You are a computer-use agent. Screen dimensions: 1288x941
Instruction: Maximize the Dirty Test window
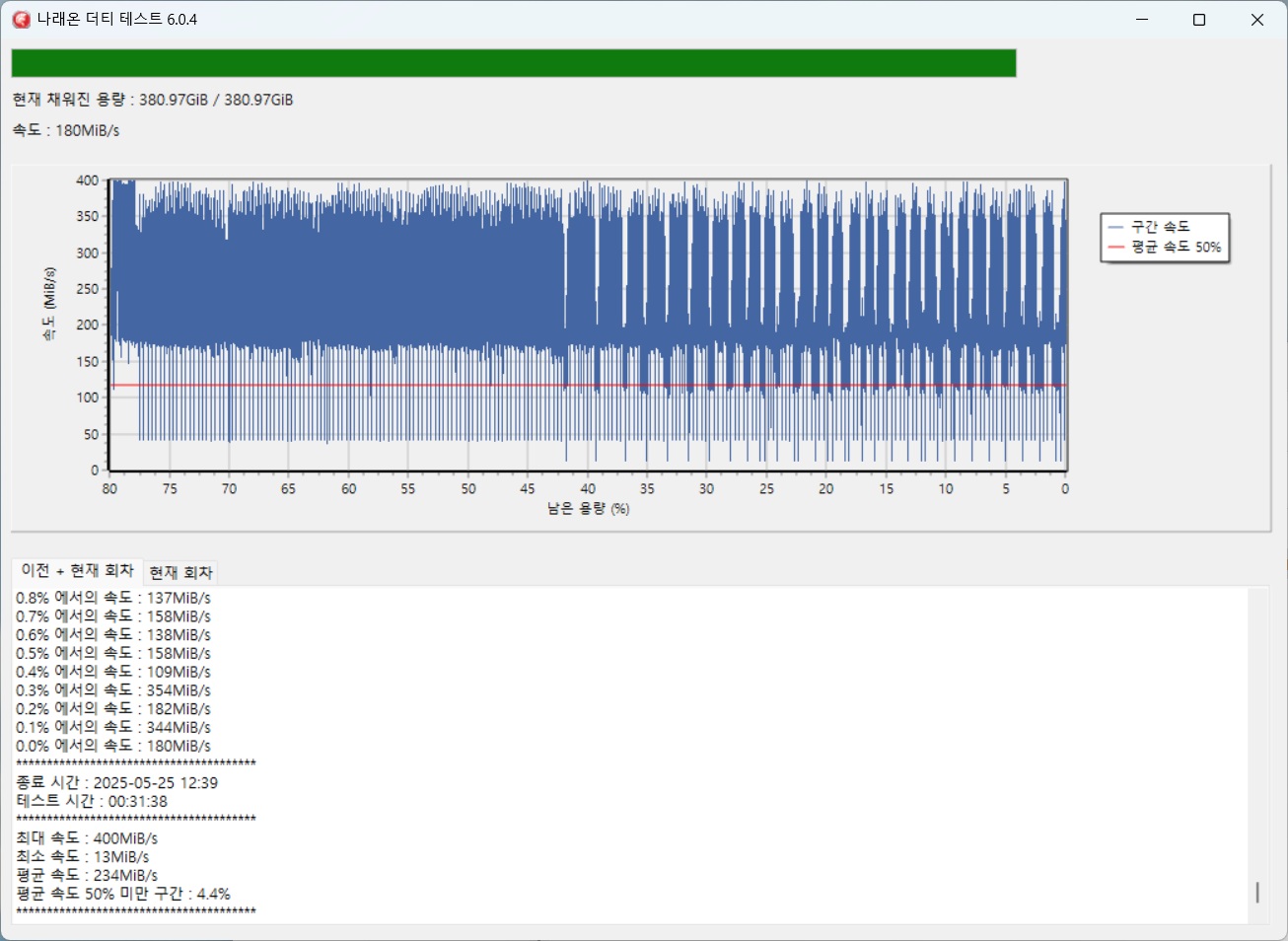pyautogui.click(x=1199, y=20)
